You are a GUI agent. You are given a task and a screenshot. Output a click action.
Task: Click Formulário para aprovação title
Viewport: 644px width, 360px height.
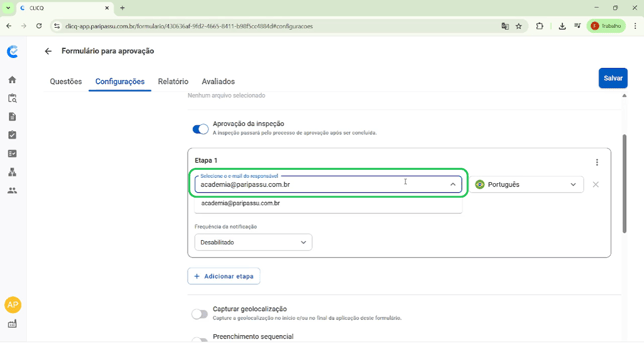coord(108,51)
